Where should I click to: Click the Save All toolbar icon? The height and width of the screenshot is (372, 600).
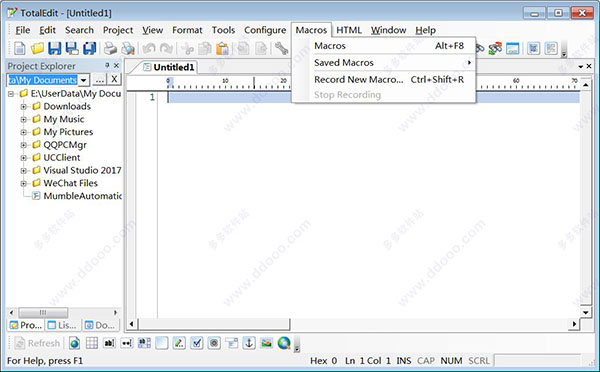click(x=90, y=49)
